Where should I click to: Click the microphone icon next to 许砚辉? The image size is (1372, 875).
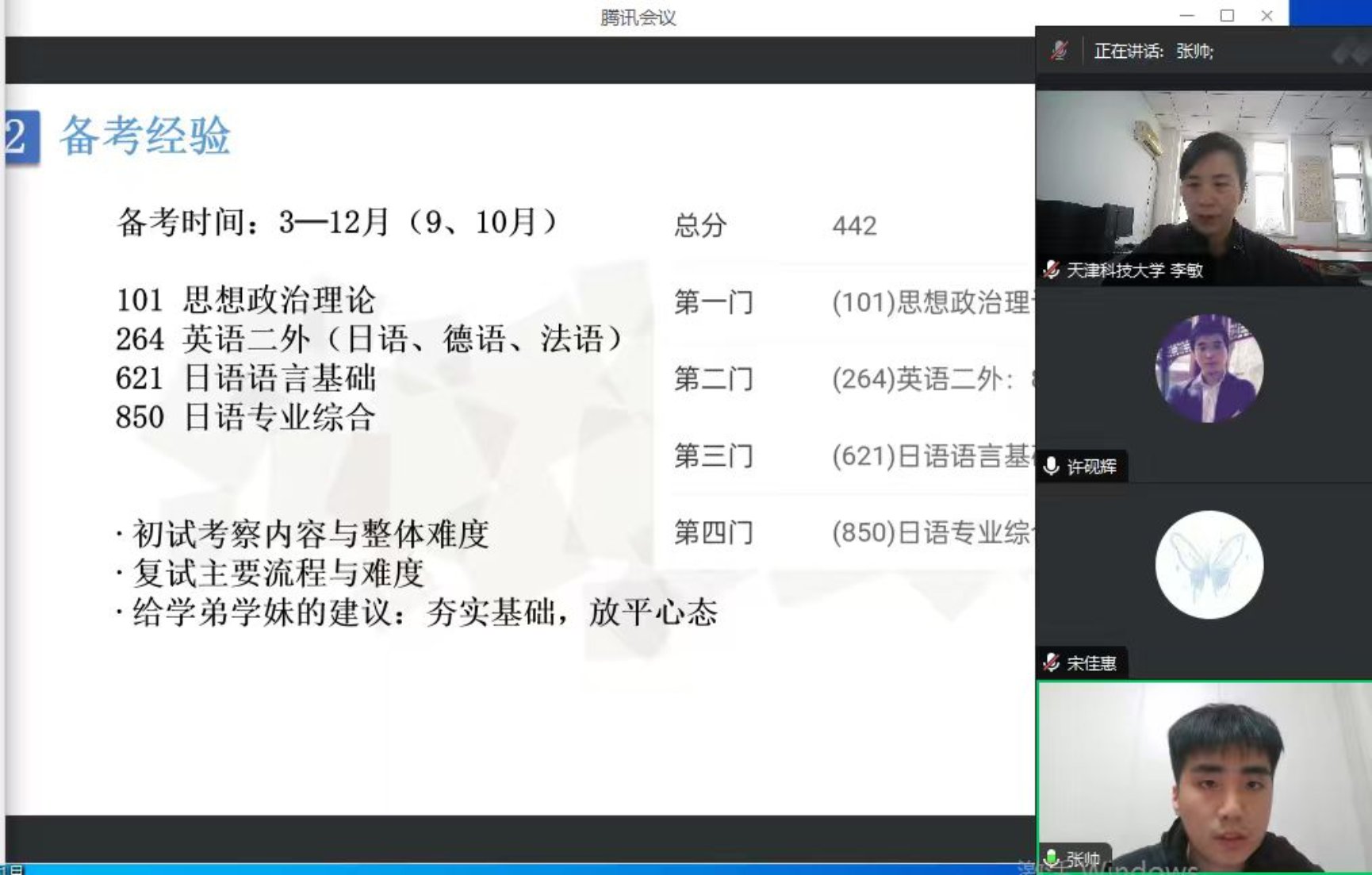[x=1052, y=466]
